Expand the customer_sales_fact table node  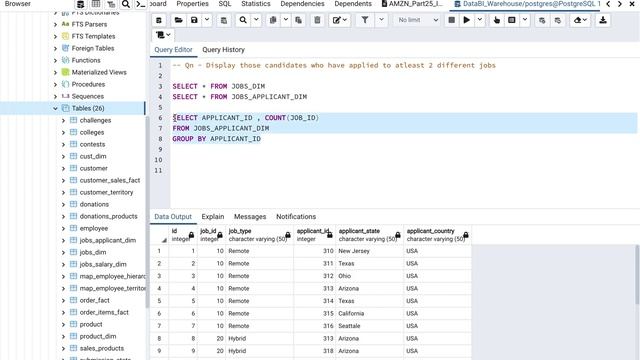pyautogui.click(x=63, y=180)
